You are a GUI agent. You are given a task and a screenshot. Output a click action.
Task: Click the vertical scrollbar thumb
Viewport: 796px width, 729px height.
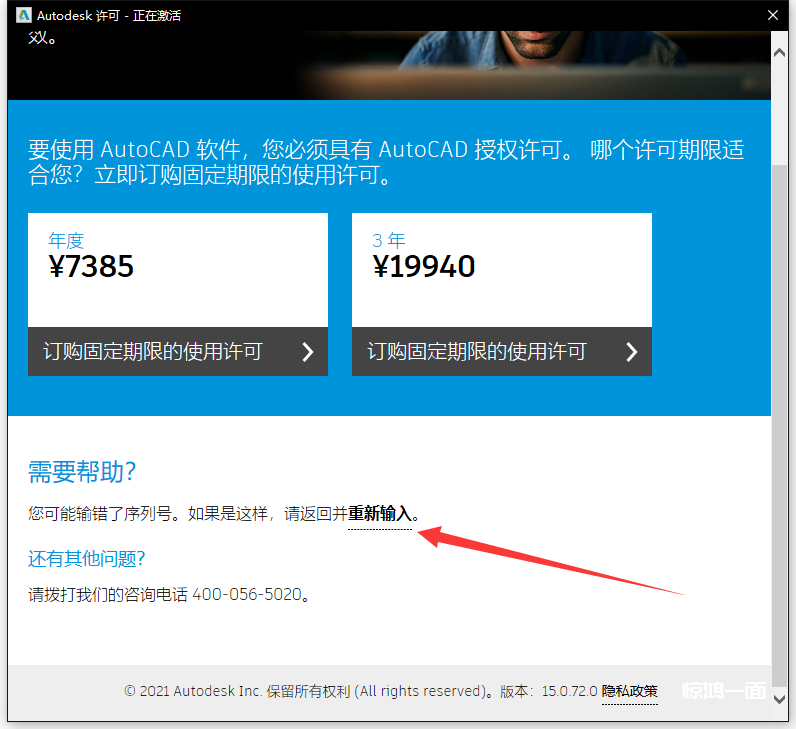[x=779, y=425]
